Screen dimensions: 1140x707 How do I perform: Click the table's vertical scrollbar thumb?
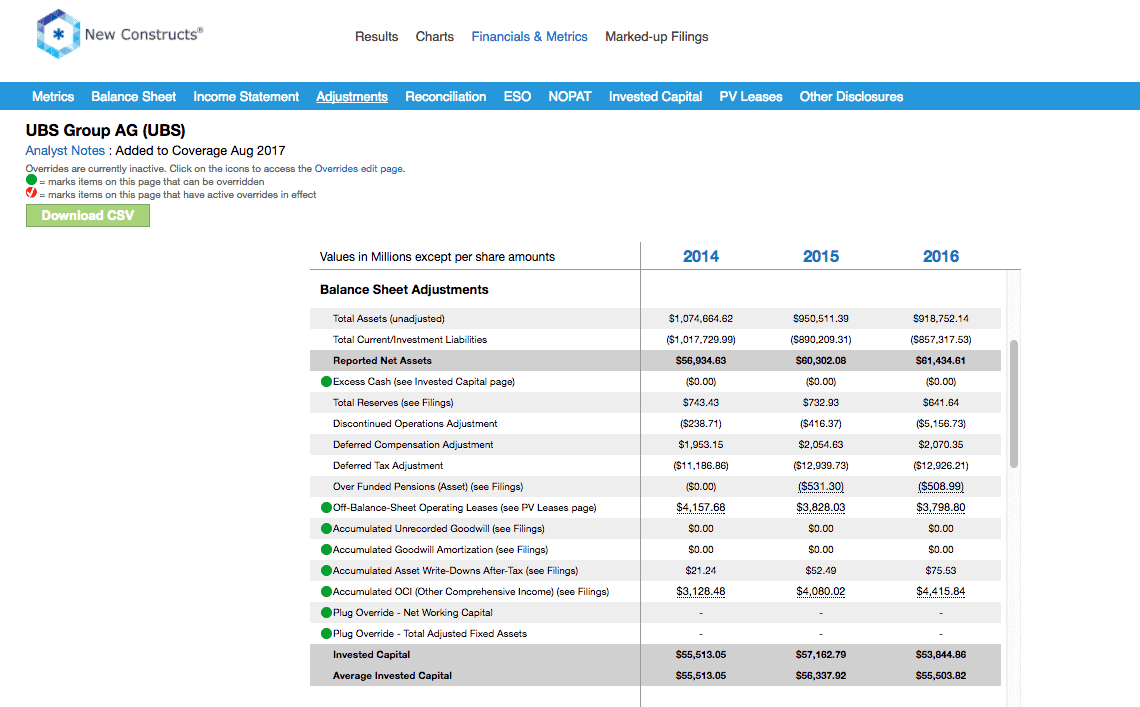(x=1013, y=404)
